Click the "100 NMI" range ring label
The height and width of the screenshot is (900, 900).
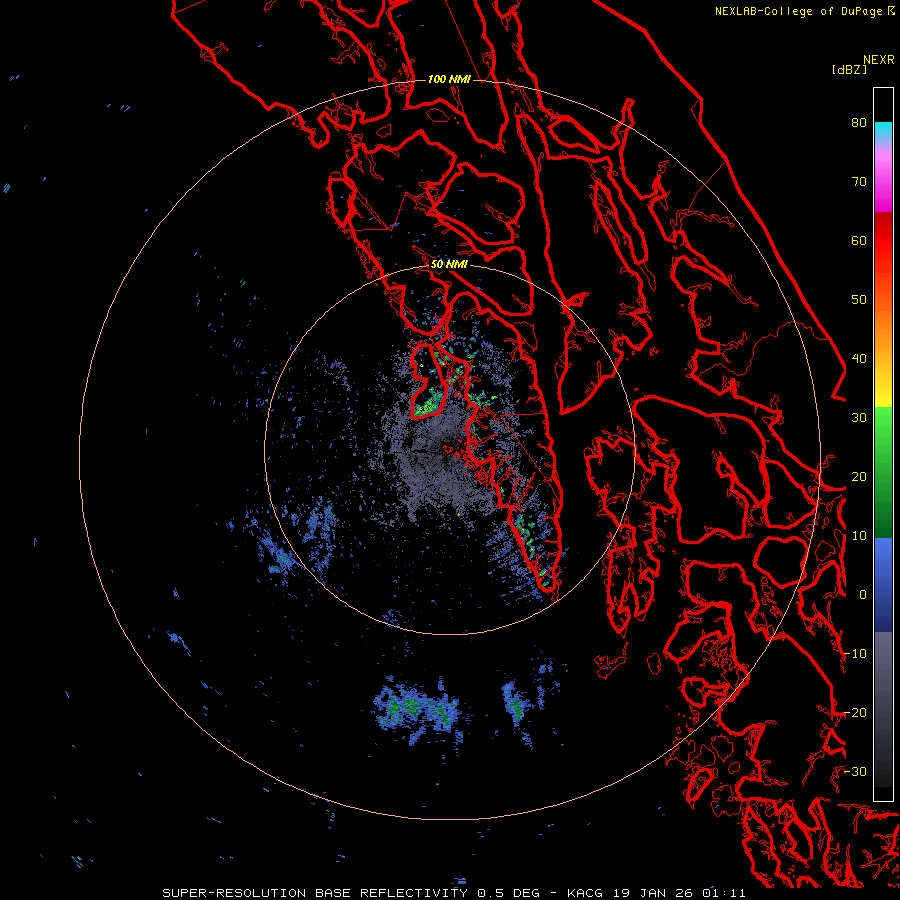pyautogui.click(x=449, y=79)
